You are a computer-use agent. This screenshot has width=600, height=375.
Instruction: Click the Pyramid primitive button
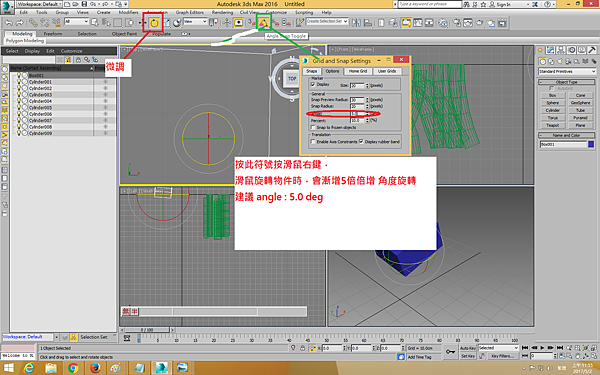(x=580, y=118)
